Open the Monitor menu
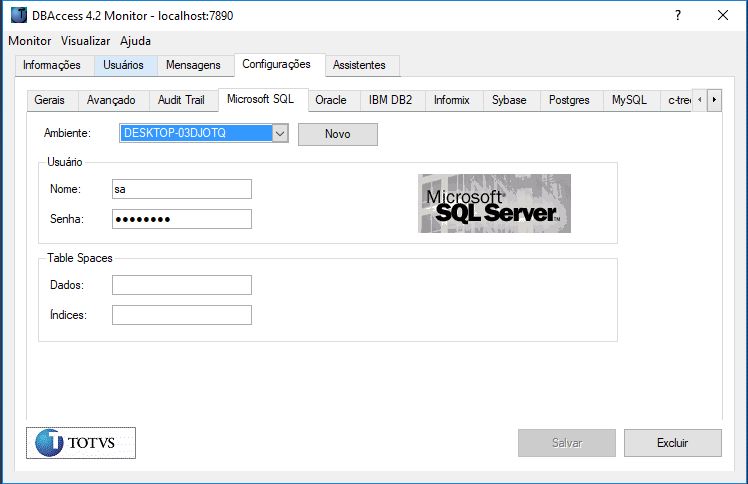748x484 pixels. (30, 41)
